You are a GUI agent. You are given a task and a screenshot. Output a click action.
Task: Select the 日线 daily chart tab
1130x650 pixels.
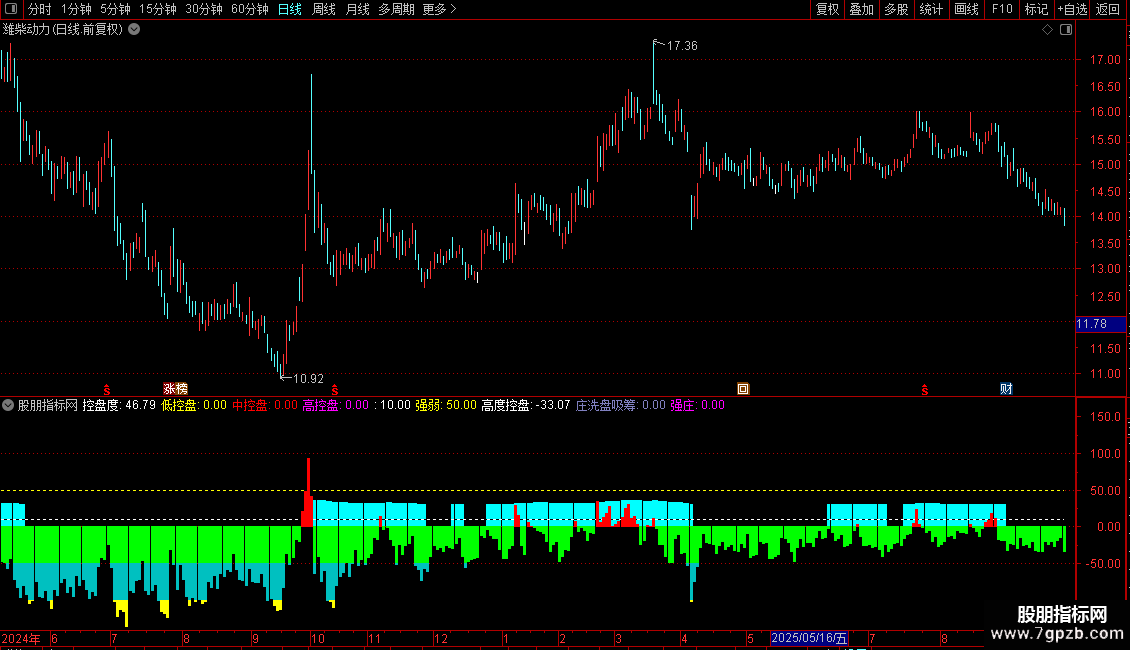click(x=290, y=9)
